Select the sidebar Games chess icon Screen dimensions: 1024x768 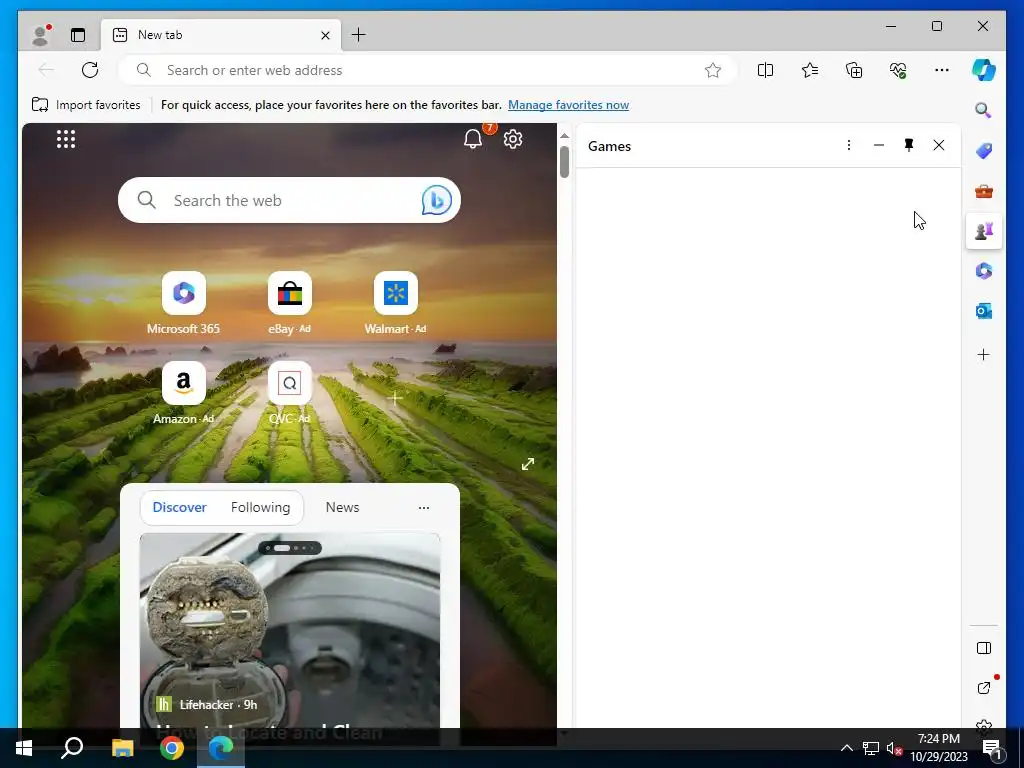984,231
